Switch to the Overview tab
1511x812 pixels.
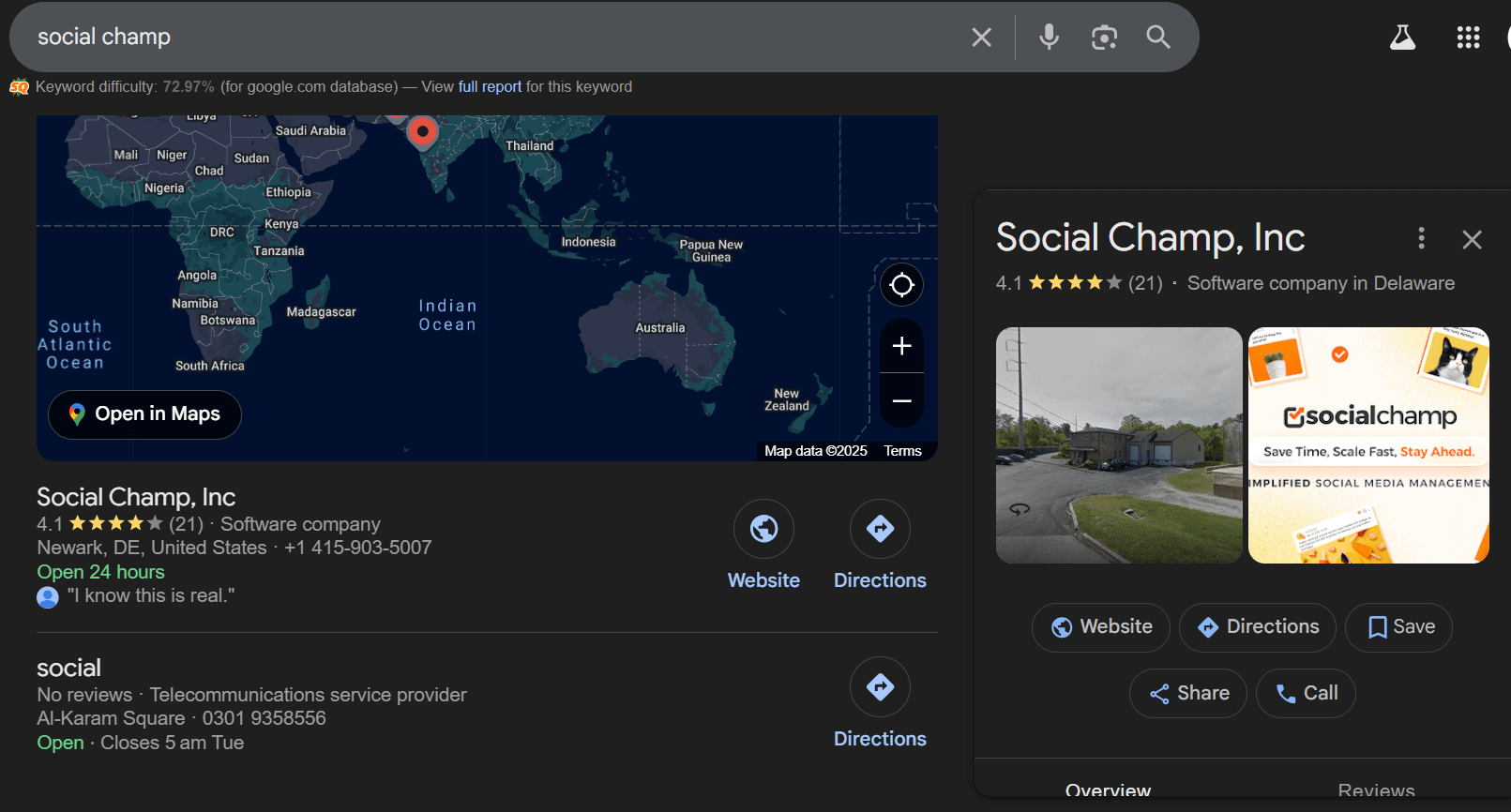point(1108,790)
